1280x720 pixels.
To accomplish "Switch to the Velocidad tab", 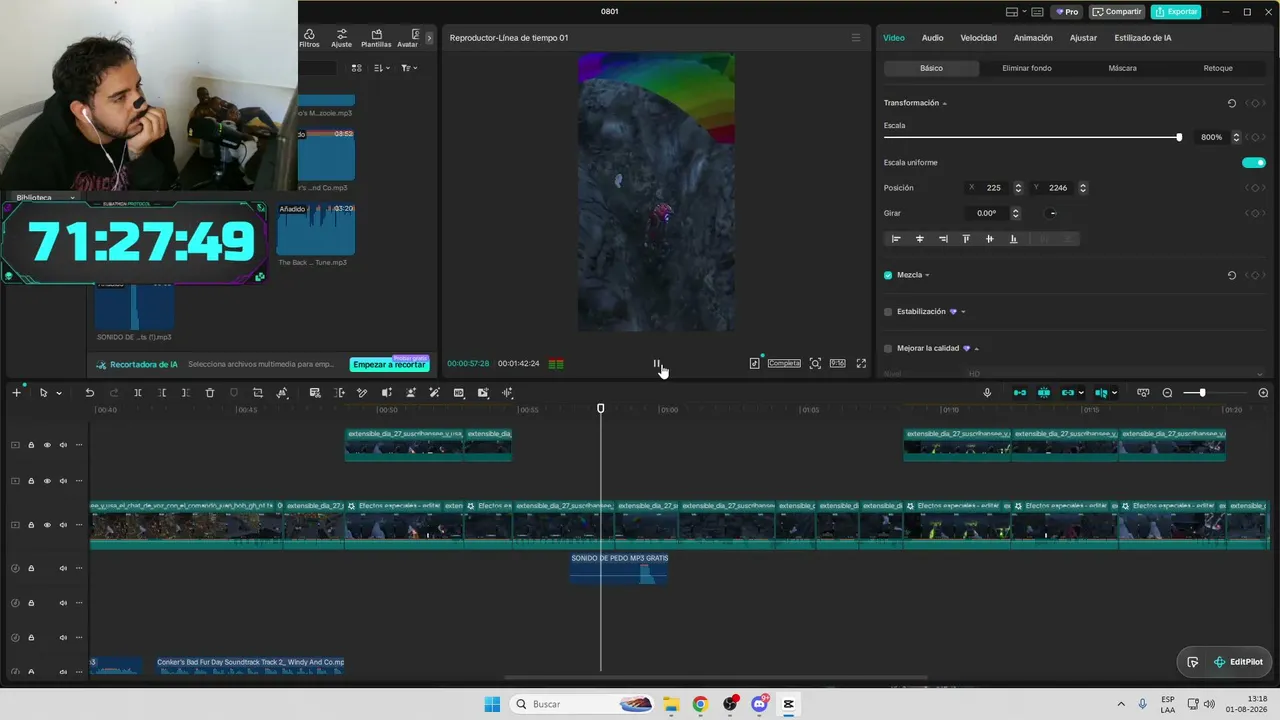I will coord(978,38).
